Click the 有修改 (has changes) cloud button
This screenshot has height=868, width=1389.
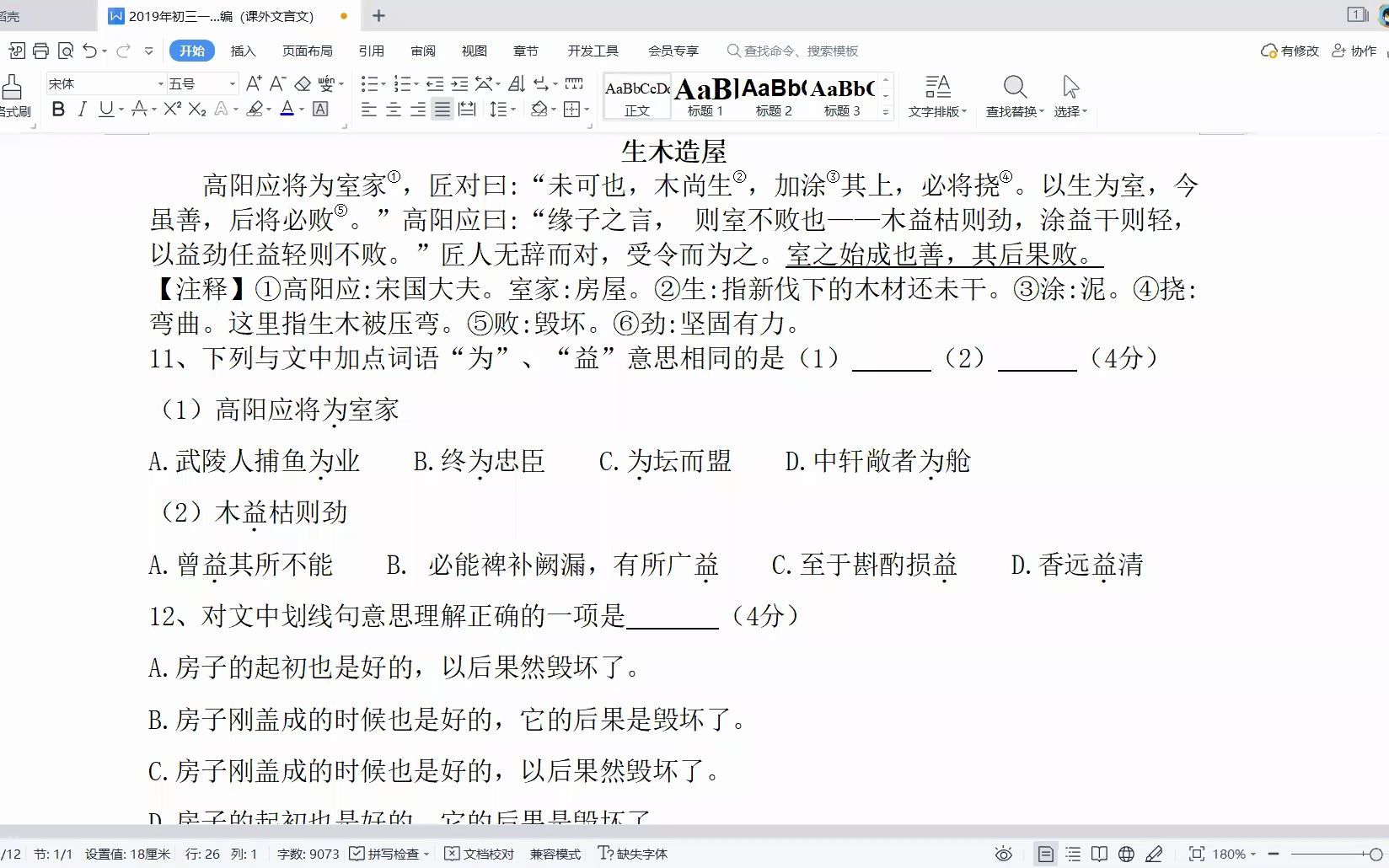[1290, 51]
